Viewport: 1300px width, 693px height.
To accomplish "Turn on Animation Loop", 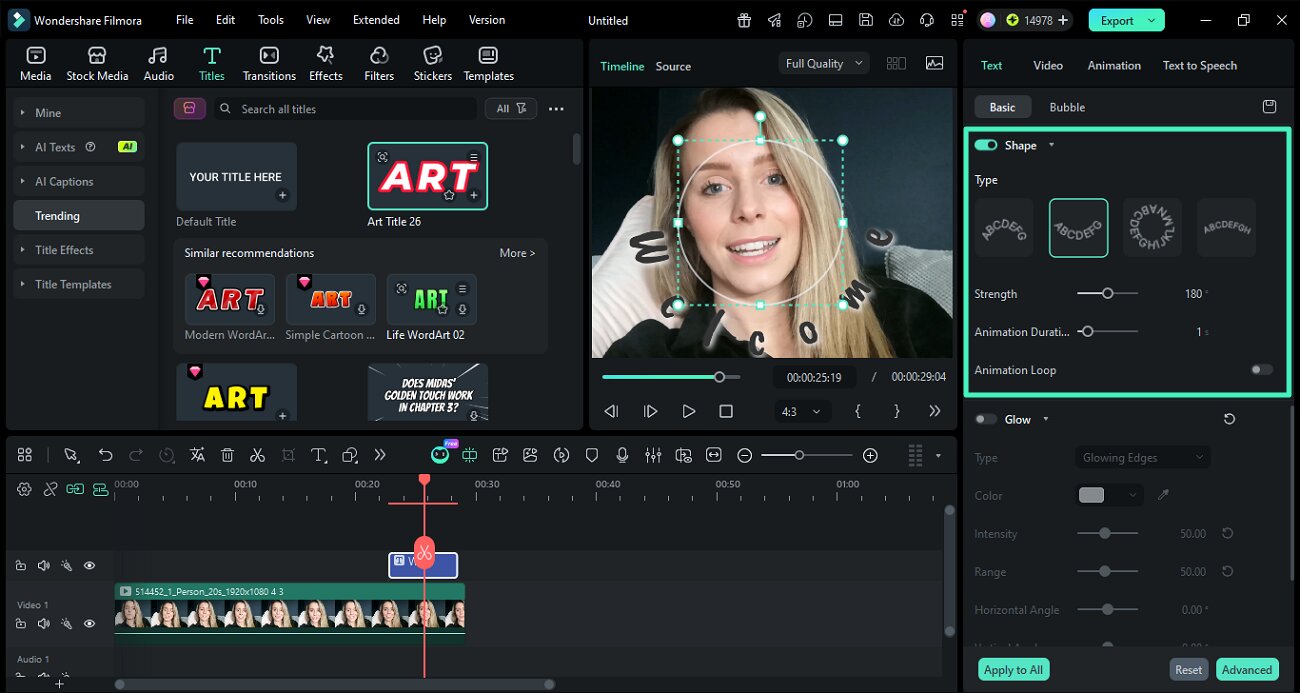I will pyautogui.click(x=1262, y=370).
